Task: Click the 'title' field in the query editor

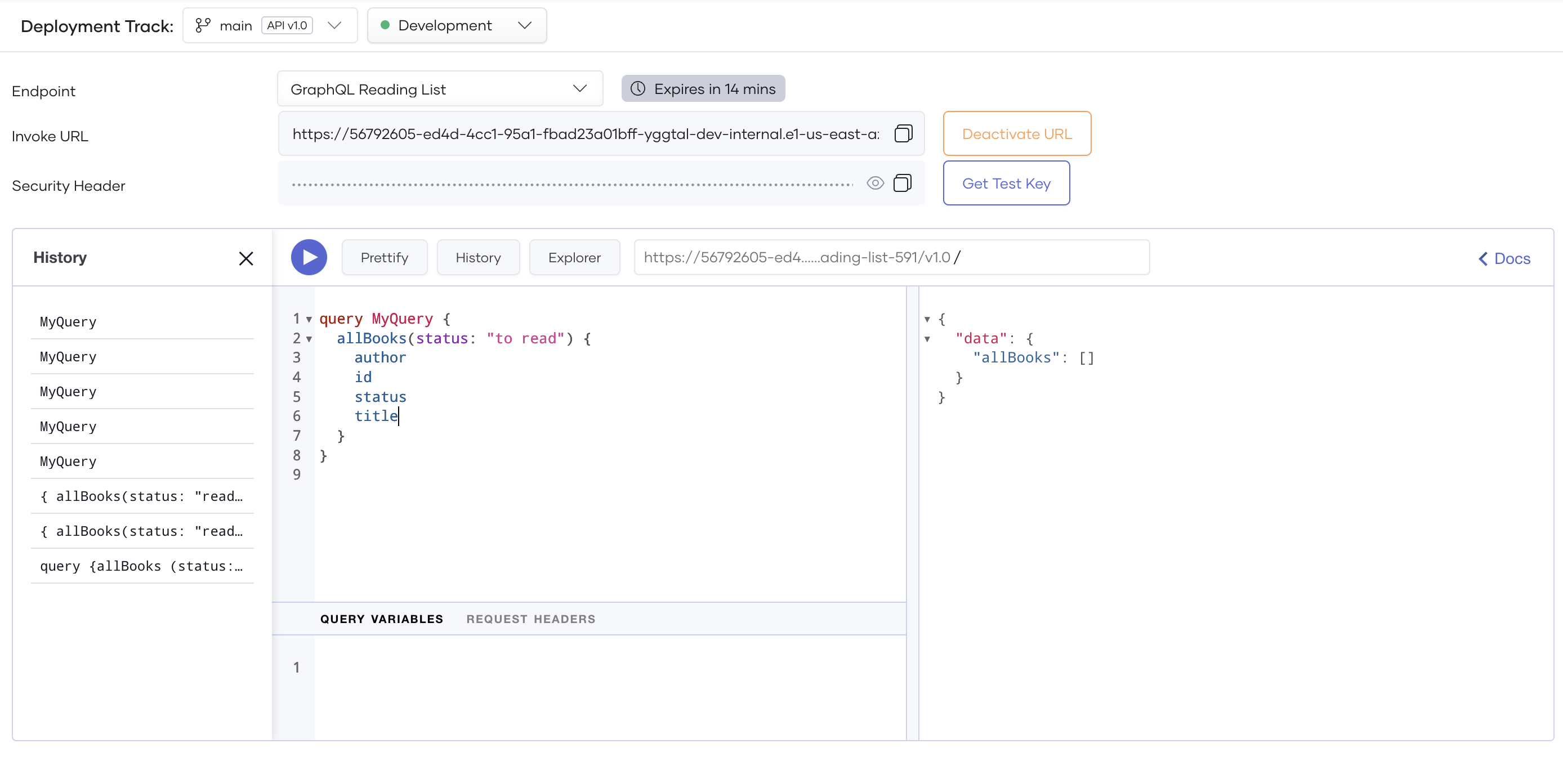Action: (x=376, y=416)
